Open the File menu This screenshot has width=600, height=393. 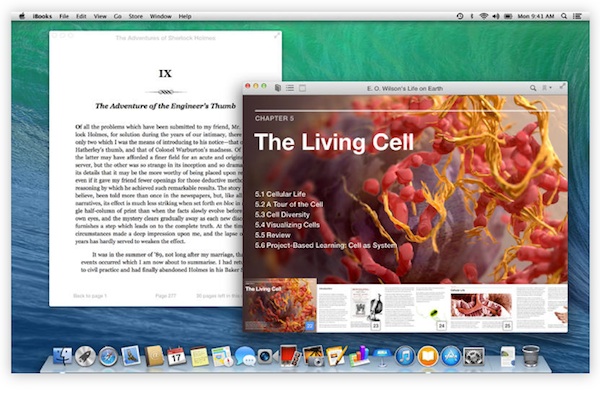pos(64,16)
